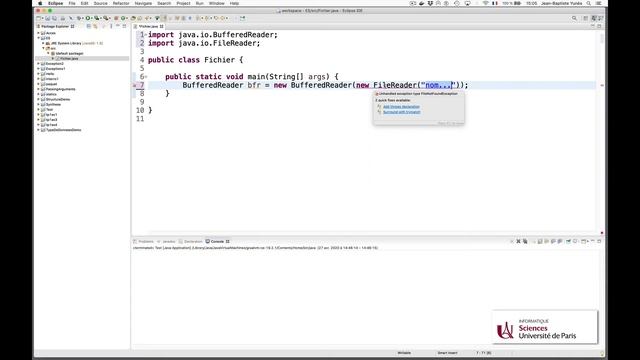640x360 pixels.
Task: Click the Surround with try/catch quick fix
Action: pyautogui.click(x=402, y=112)
